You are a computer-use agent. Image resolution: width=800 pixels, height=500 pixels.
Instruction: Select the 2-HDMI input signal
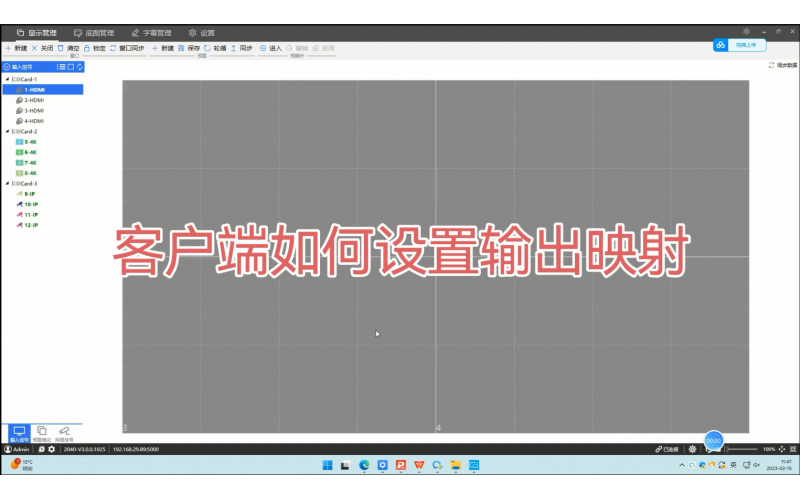pyautogui.click(x=30, y=100)
